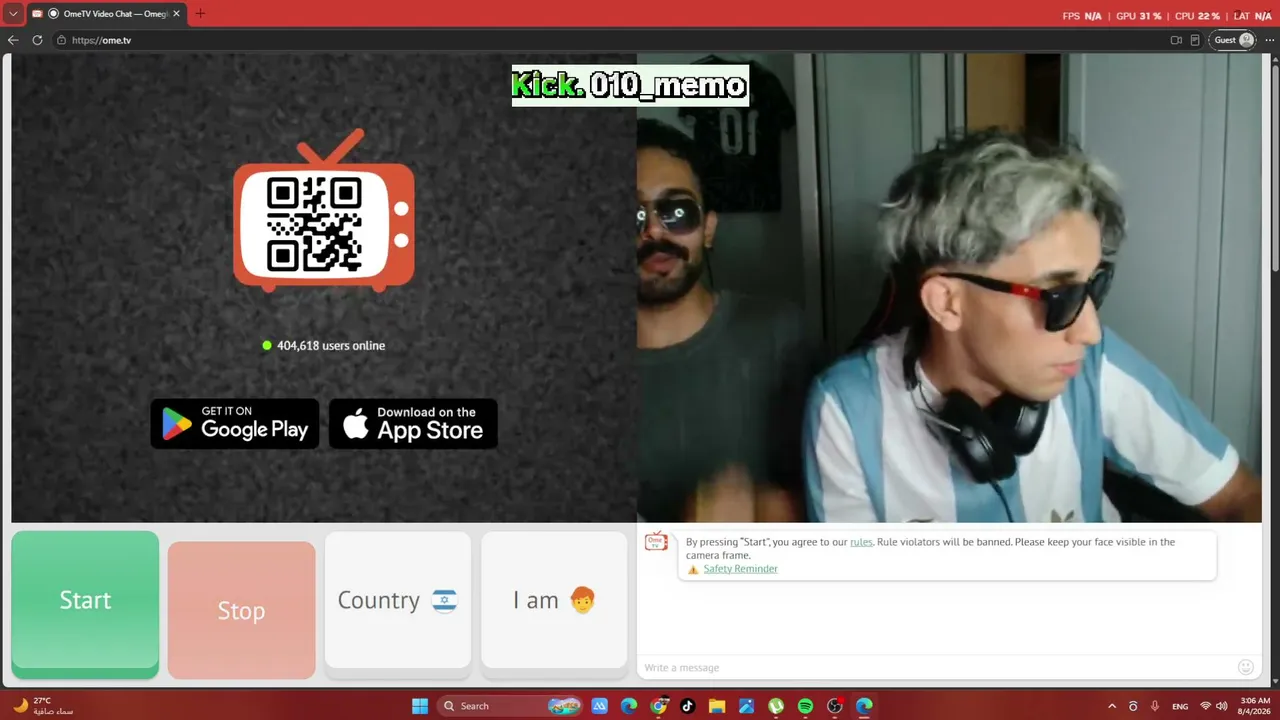The height and width of the screenshot is (720, 1280).
Task: Show hidden system tray icons
Action: click(x=1112, y=706)
